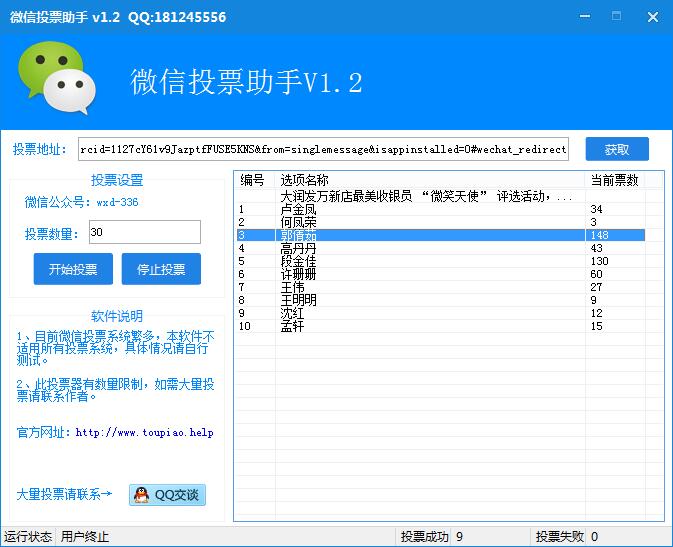Select candidate 何凤荣 row

pos(298,222)
